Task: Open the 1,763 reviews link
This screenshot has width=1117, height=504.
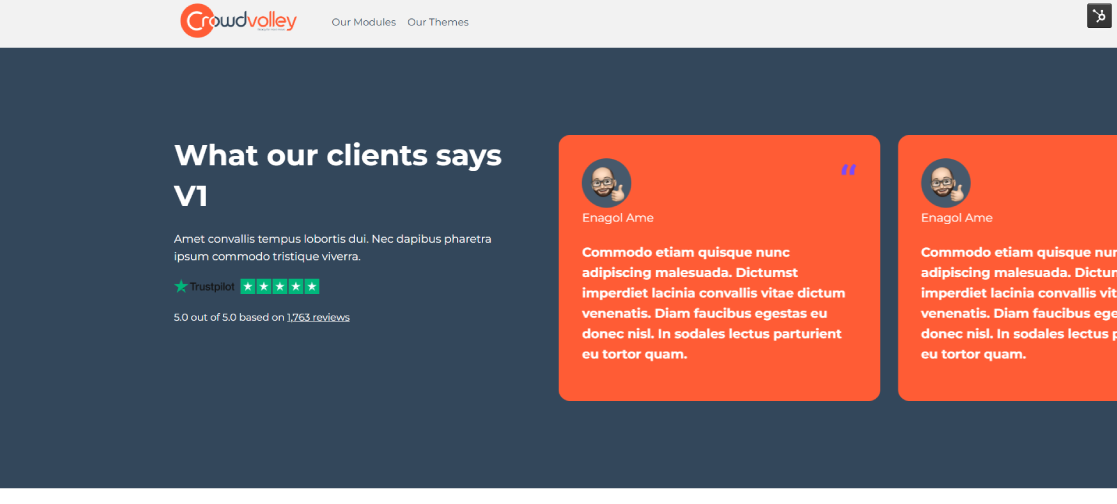Action: [x=318, y=317]
